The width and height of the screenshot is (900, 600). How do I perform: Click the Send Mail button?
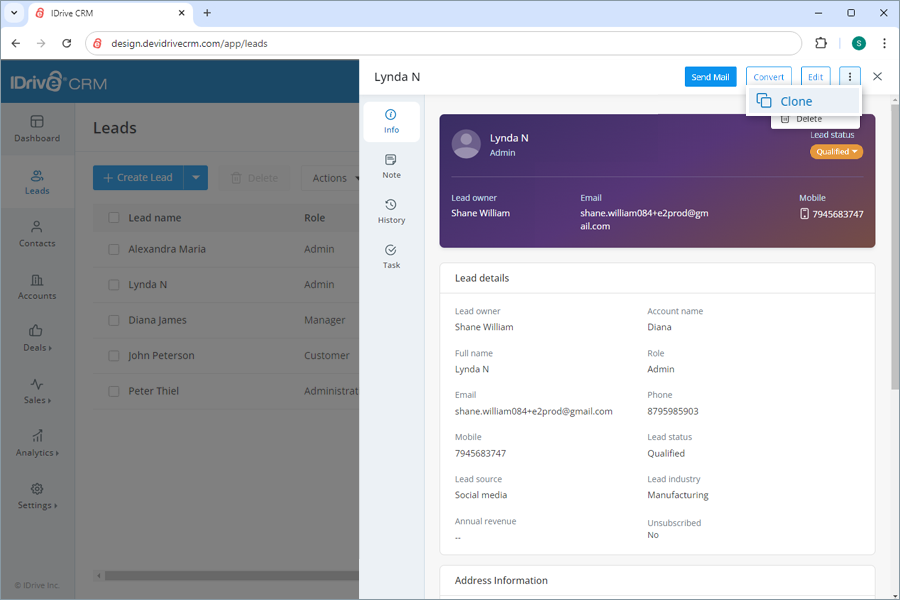pyautogui.click(x=710, y=76)
